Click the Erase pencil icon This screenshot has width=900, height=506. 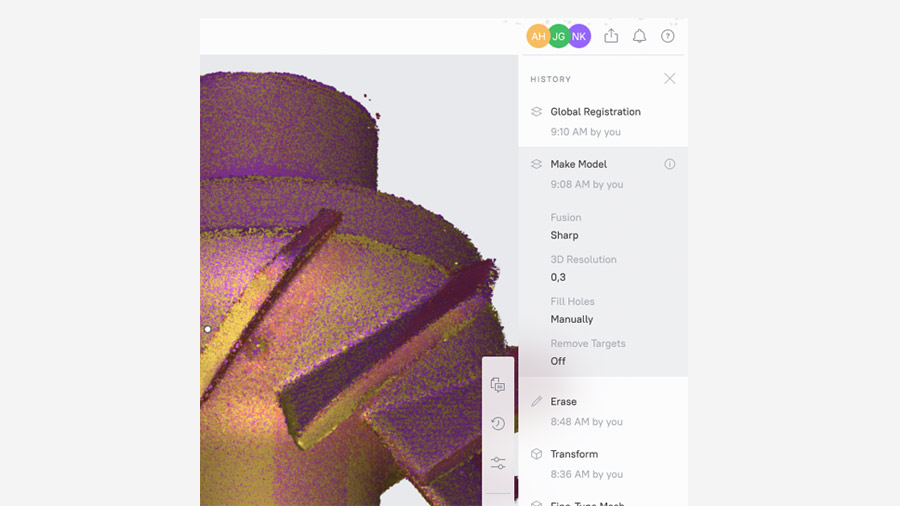pos(537,402)
